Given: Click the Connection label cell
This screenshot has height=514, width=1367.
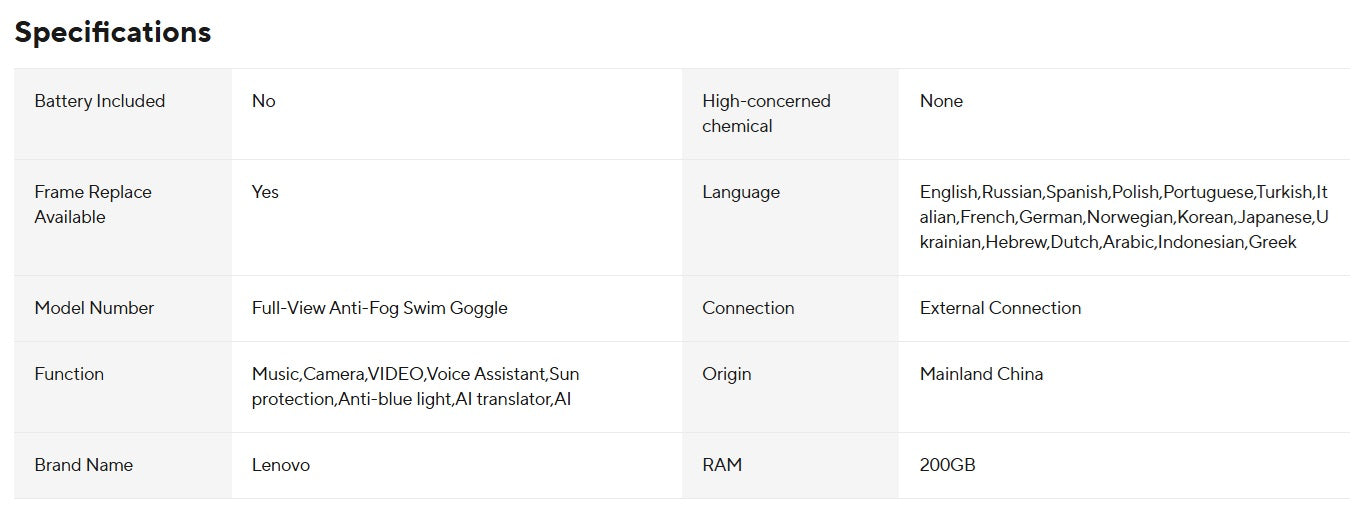Looking at the screenshot, I should (748, 308).
